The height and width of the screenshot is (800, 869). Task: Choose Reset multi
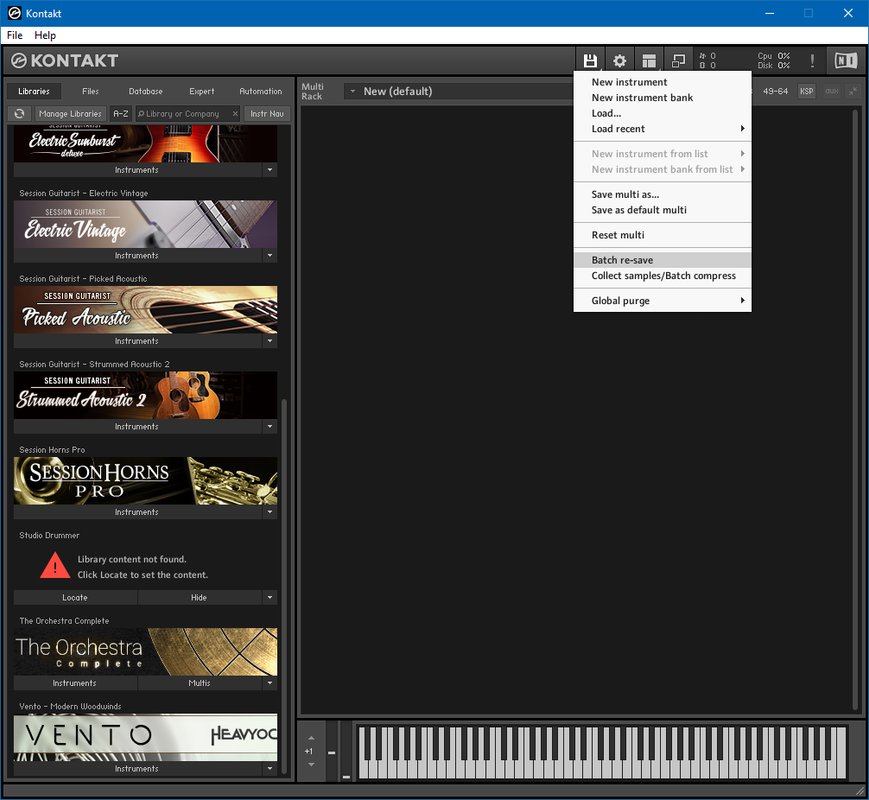click(x=662, y=235)
